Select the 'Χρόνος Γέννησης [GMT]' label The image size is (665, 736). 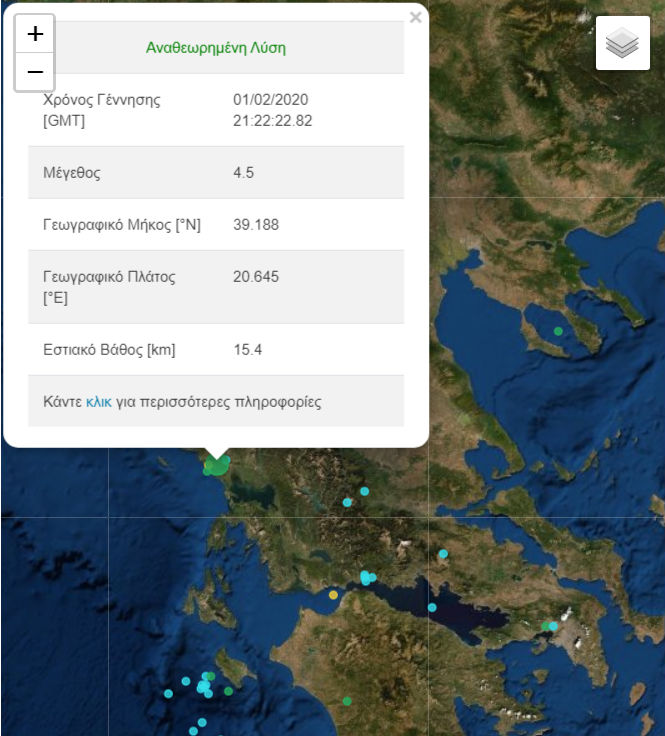pyautogui.click(x=102, y=110)
